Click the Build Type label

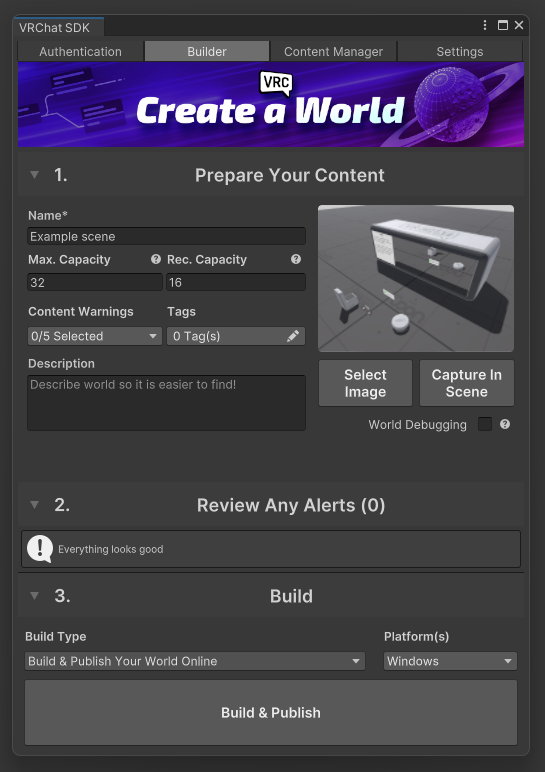pos(56,637)
